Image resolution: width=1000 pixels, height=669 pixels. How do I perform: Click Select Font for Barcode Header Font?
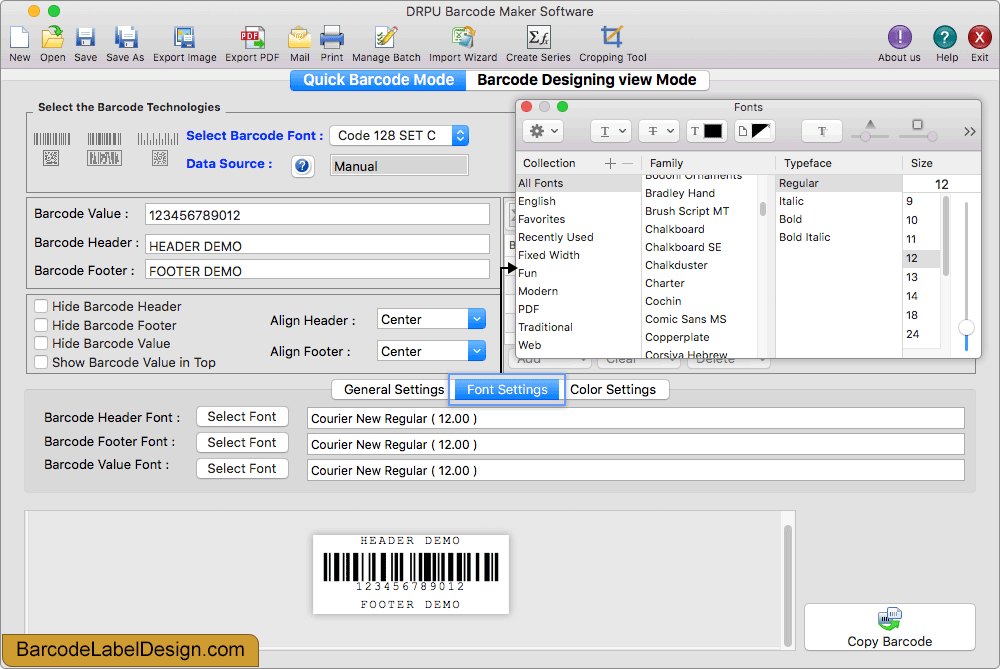pos(242,416)
